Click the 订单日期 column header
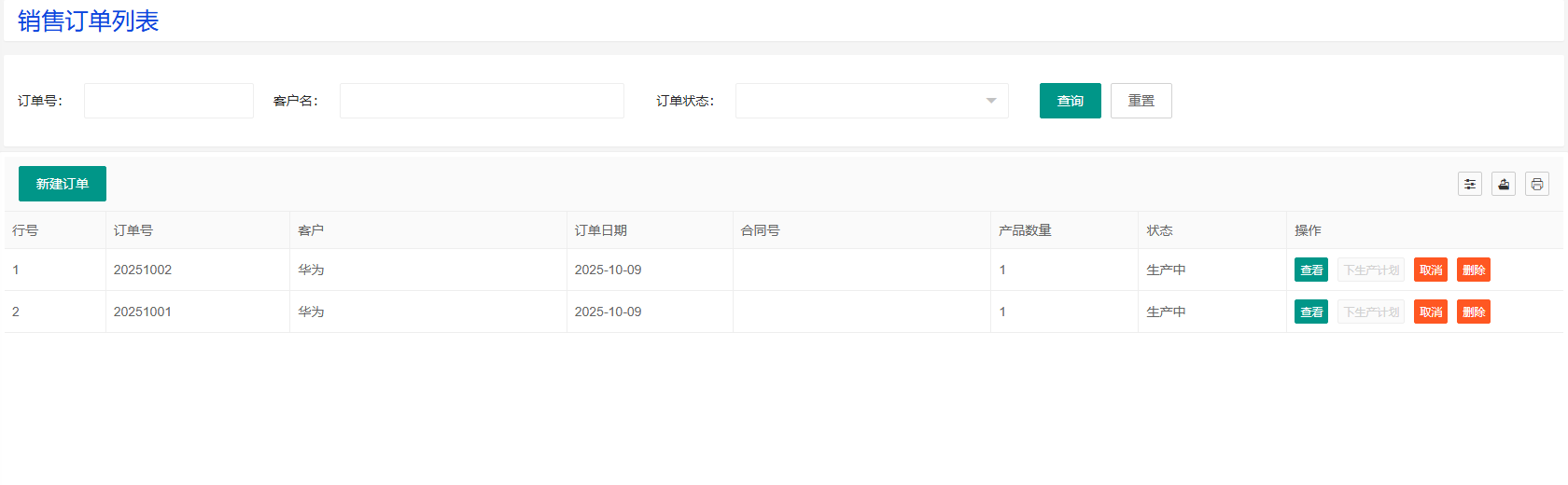Screen dimensions: 1568x485 pyautogui.click(x=601, y=230)
